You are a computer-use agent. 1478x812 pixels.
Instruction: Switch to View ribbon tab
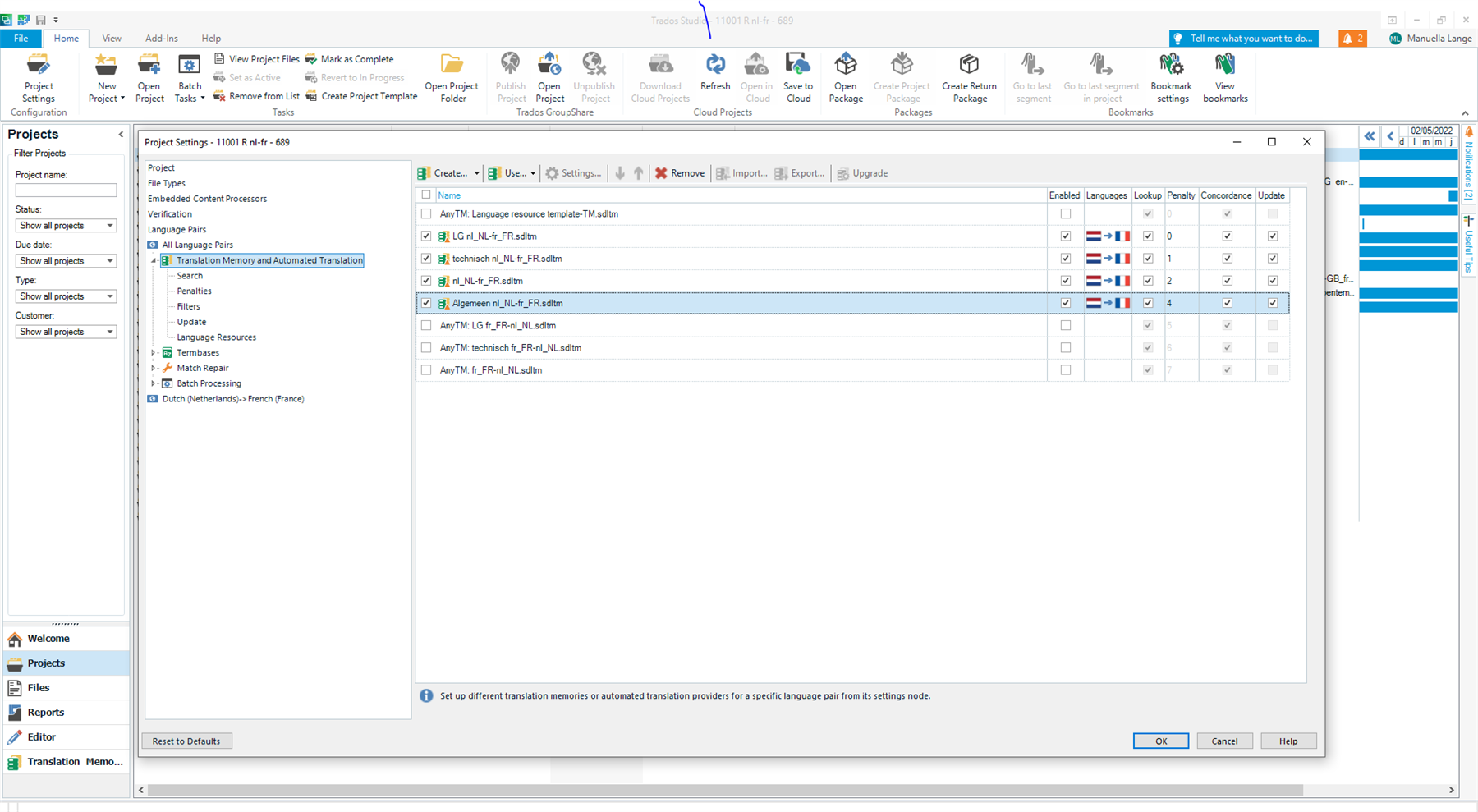coord(112,39)
